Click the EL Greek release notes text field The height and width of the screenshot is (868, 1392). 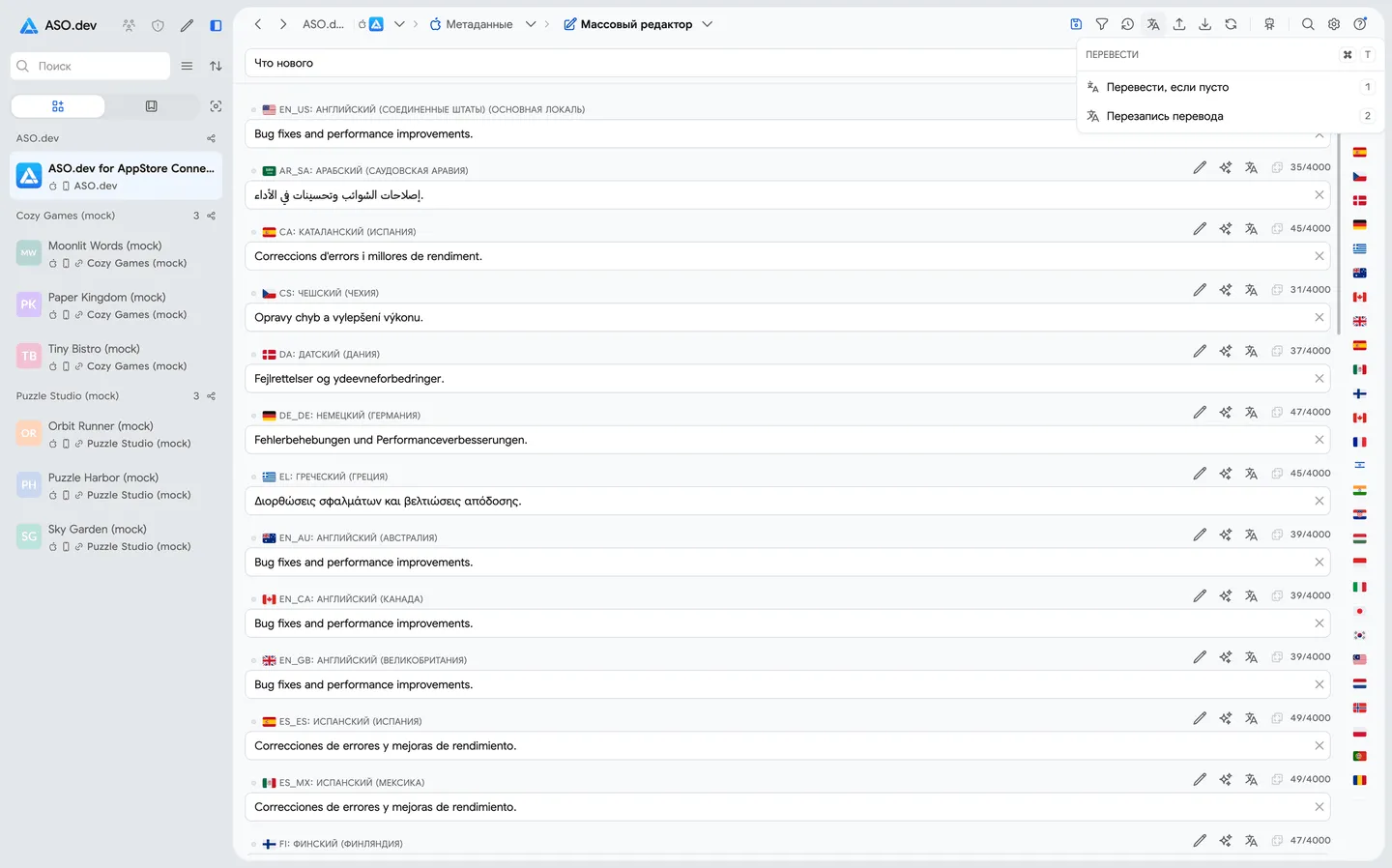click(x=787, y=501)
